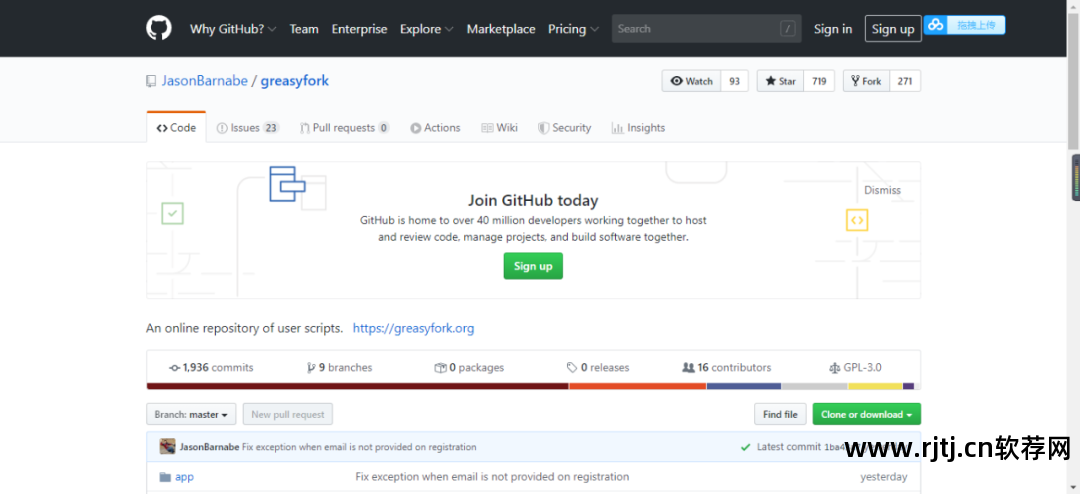Image resolution: width=1080 pixels, height=494 pixels.
Task: Click the green commit status checkmark
Action: pos(745,446)
